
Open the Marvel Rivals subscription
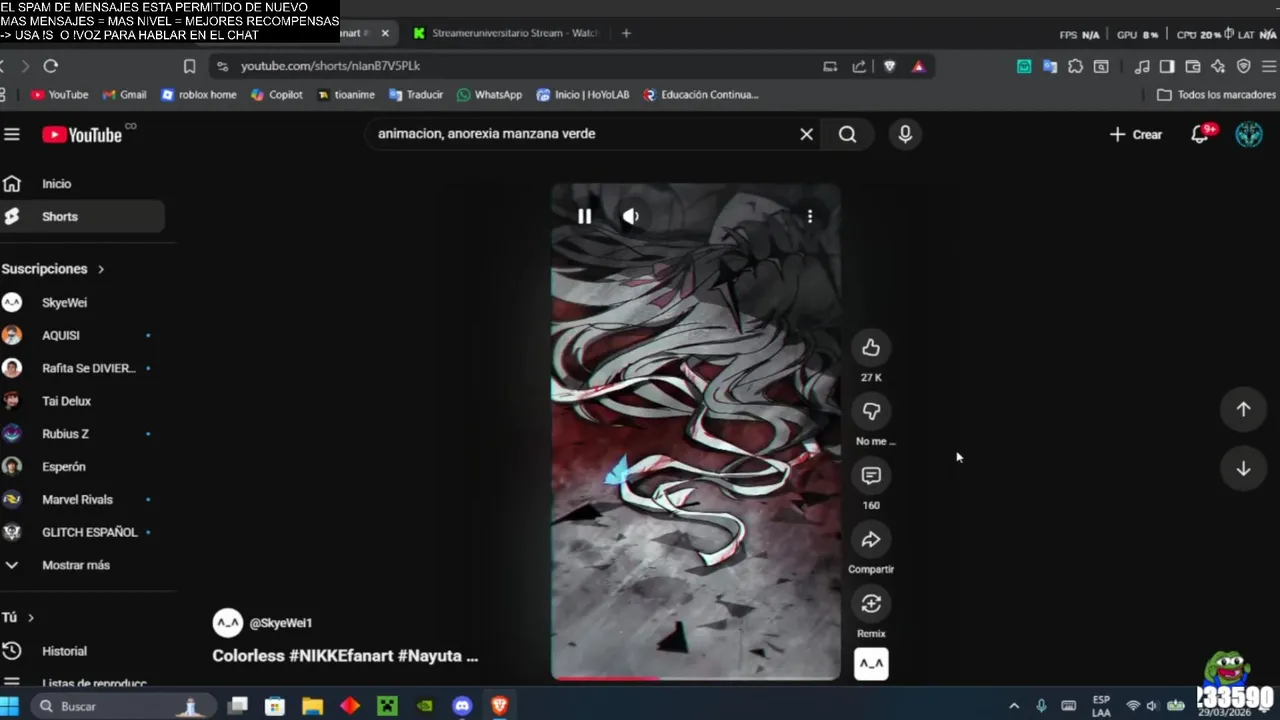click(77, 500)
